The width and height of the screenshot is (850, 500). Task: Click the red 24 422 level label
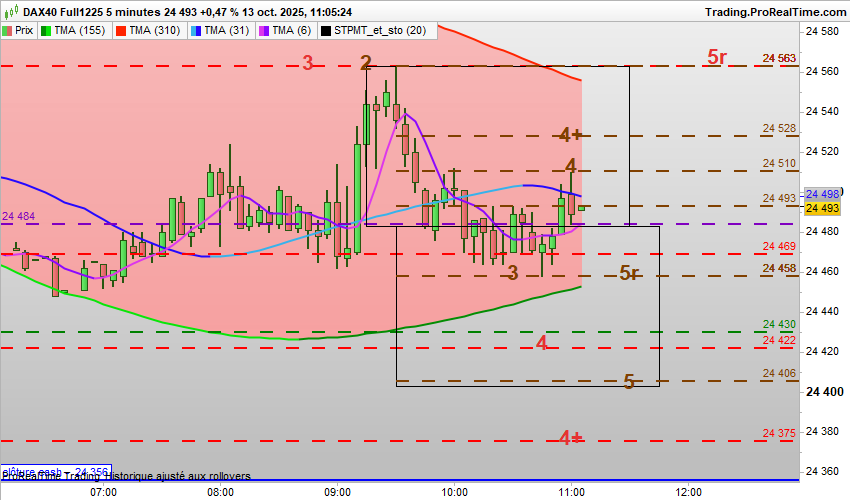(779, 341)
